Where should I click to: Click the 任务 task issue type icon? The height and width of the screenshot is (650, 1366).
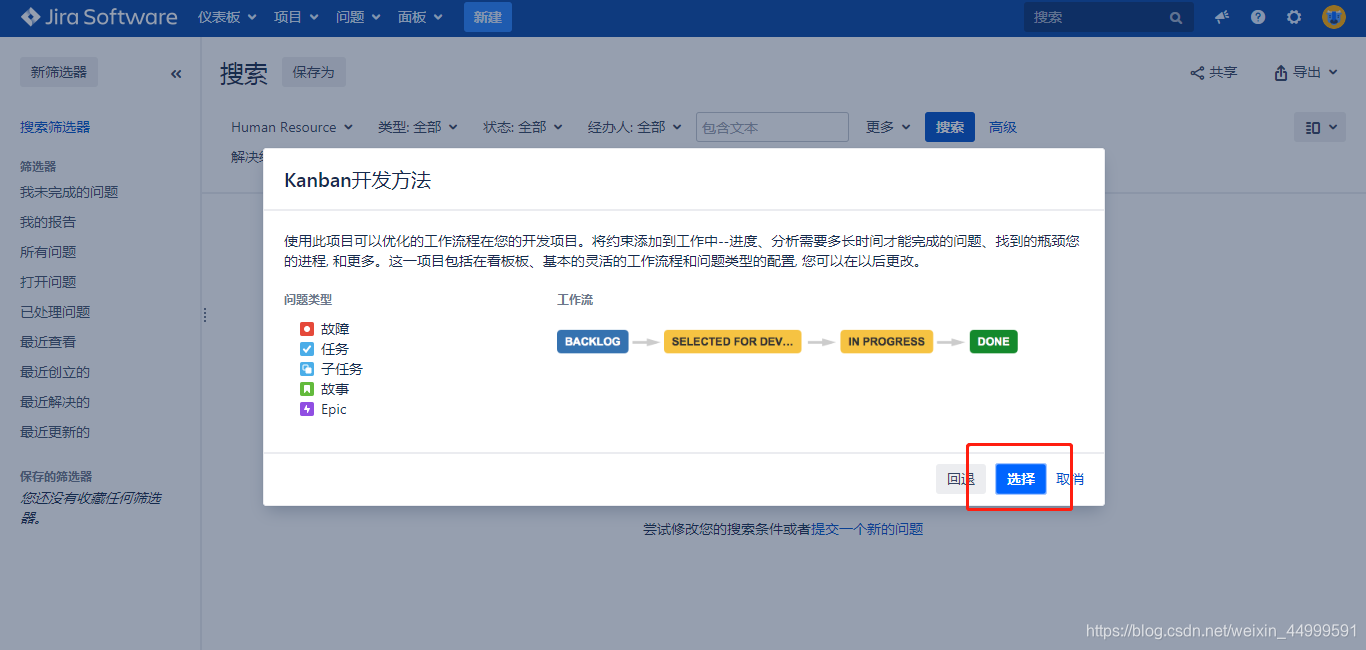tap(307, 349)
